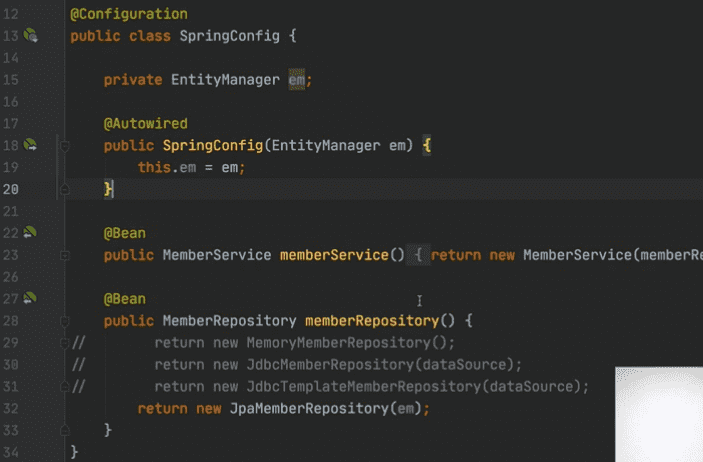
Task: Place caret at closing brace on line 20
Action: 108,189
